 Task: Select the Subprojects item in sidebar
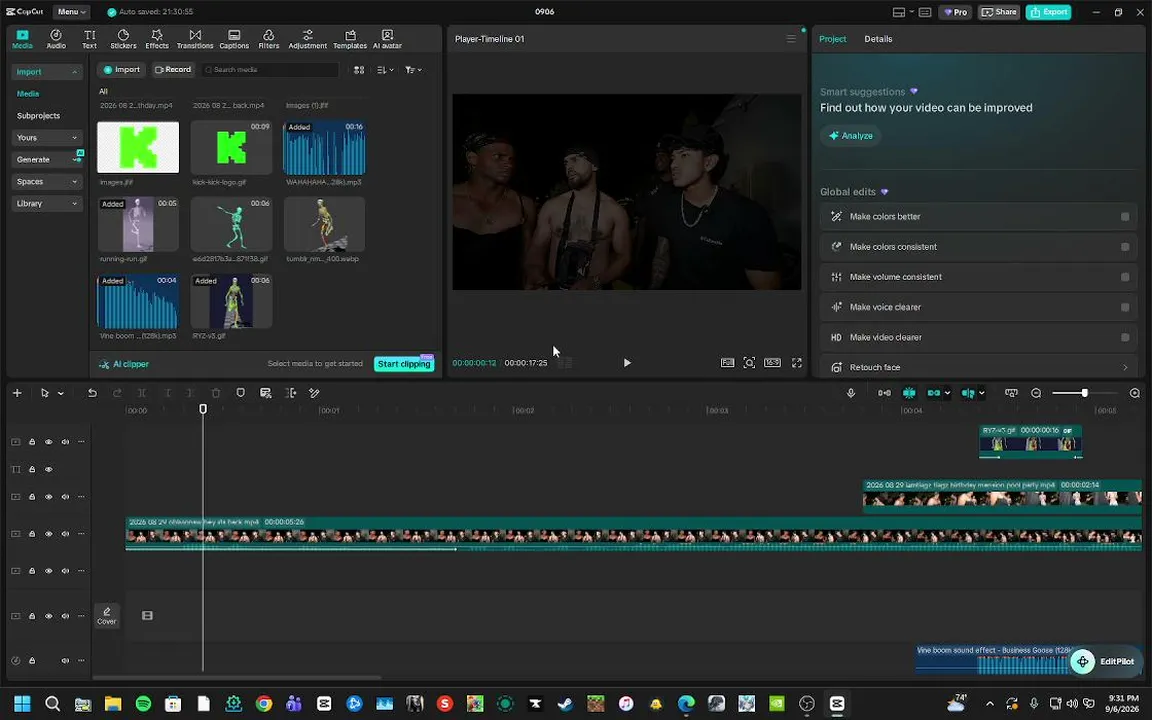tap(38, 116)
